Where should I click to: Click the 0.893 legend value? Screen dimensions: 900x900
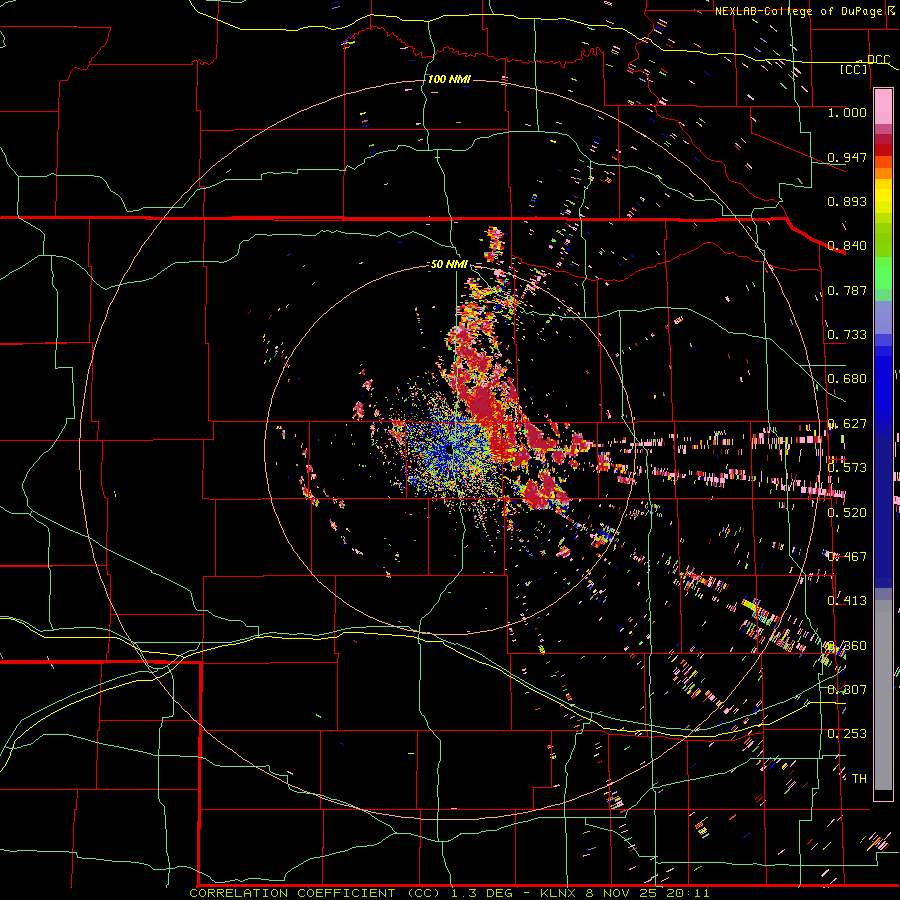click(847, 201)
